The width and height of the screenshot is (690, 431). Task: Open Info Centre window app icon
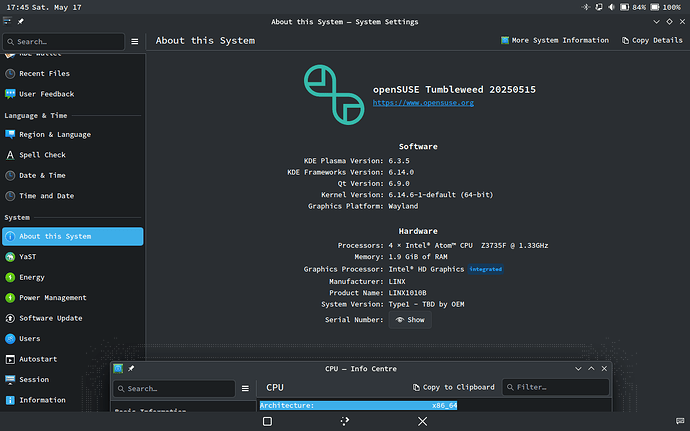(118, 368)
